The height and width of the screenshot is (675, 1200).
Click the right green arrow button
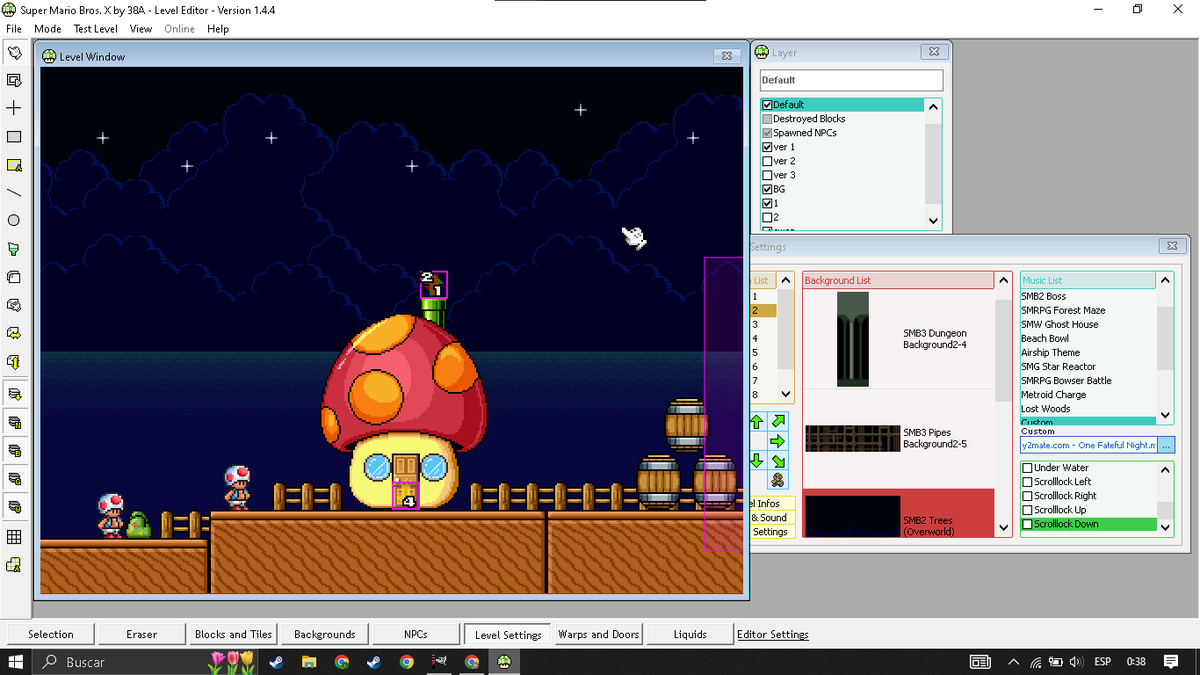click(777, 441)
